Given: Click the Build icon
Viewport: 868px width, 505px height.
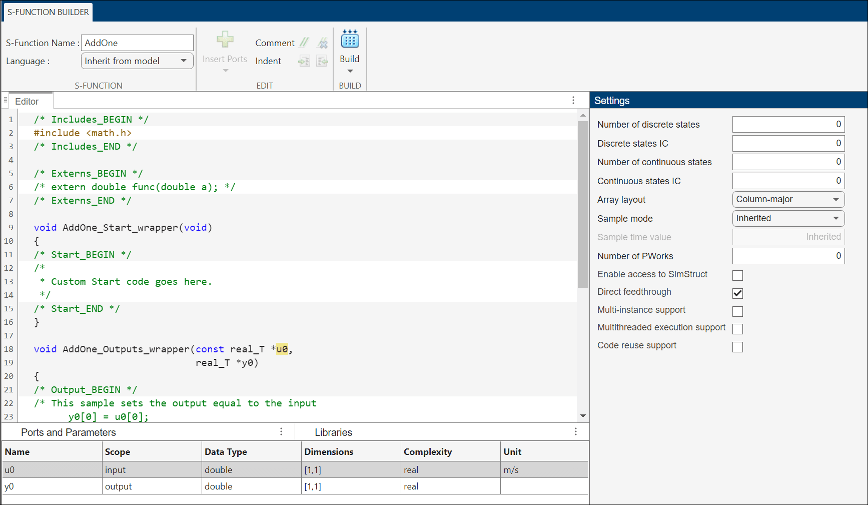Looking at the screenshot, I should point(350,39).
